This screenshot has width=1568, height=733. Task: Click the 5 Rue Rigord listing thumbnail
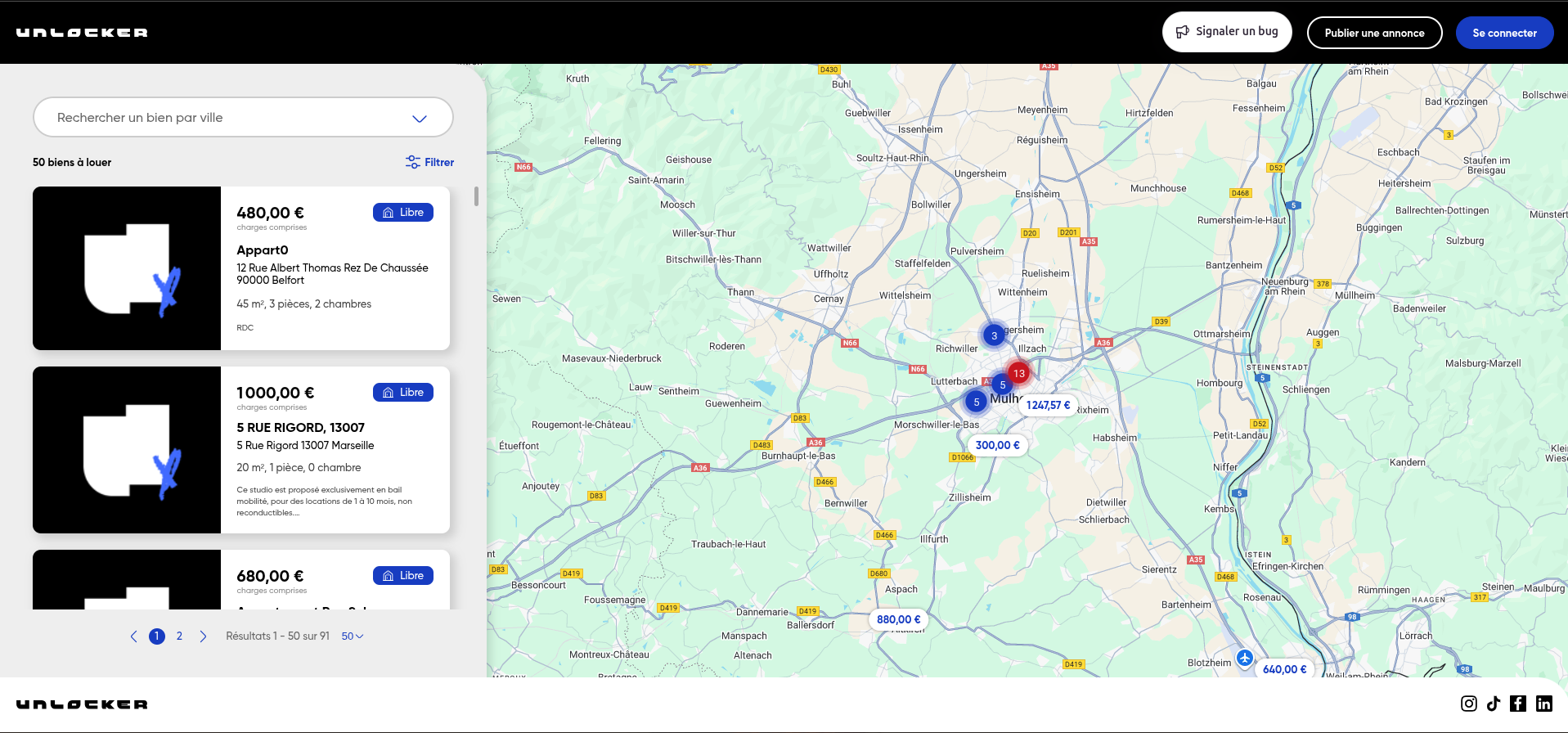point(127,450)
